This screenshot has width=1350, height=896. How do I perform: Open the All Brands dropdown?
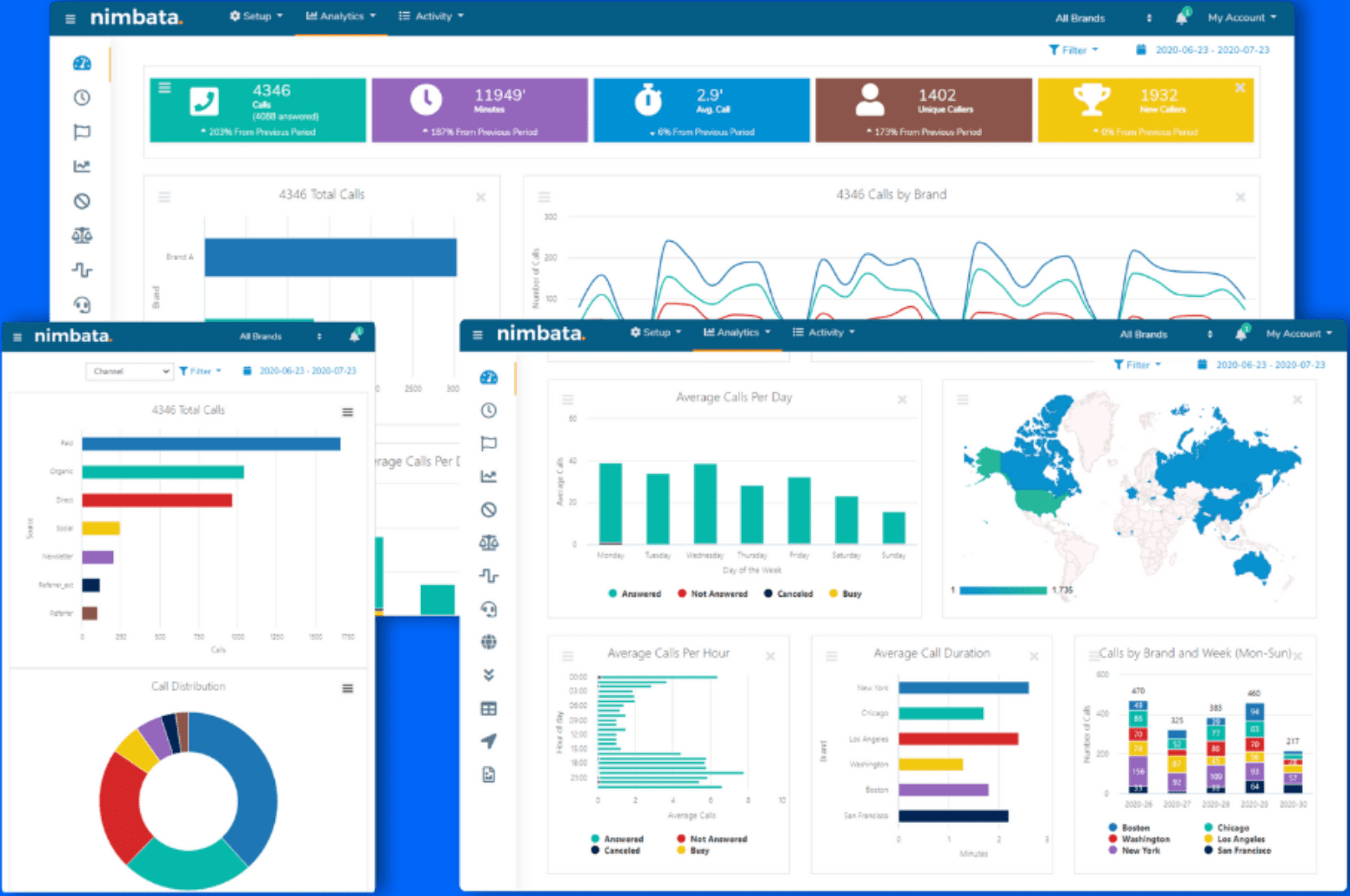click(1145, 333)
